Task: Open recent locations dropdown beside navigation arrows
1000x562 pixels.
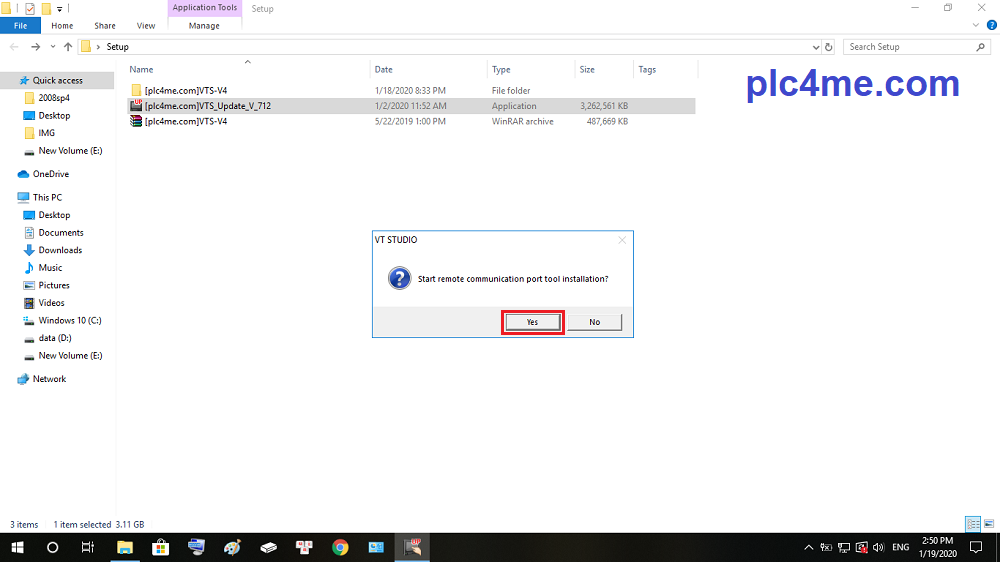Action: point(53,47)
